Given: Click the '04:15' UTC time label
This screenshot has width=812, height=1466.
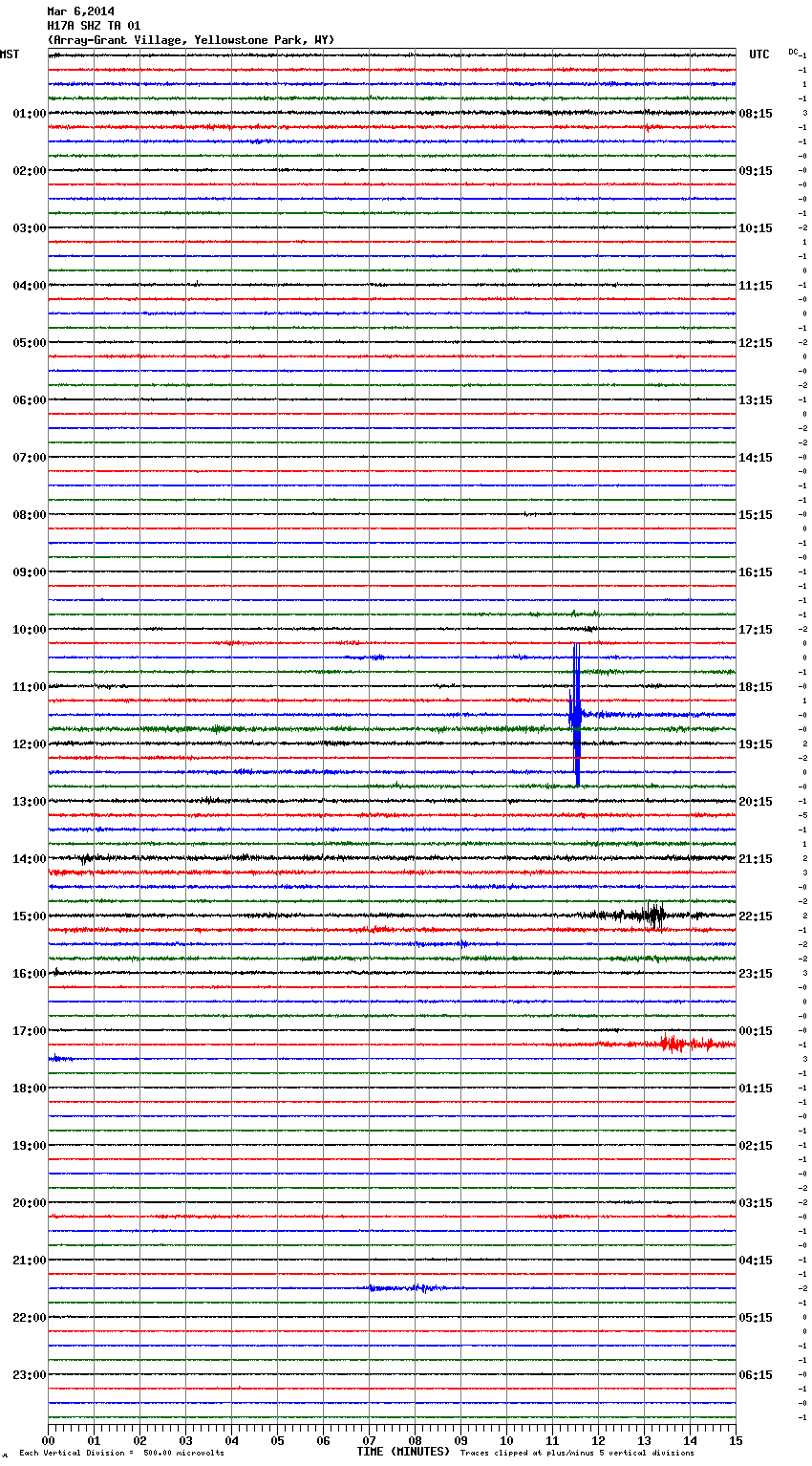Looking at the screenshot, I should pos(756,1261).
